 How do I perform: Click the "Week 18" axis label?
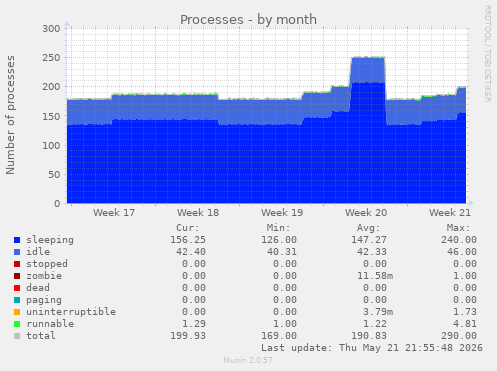[198, 213]
